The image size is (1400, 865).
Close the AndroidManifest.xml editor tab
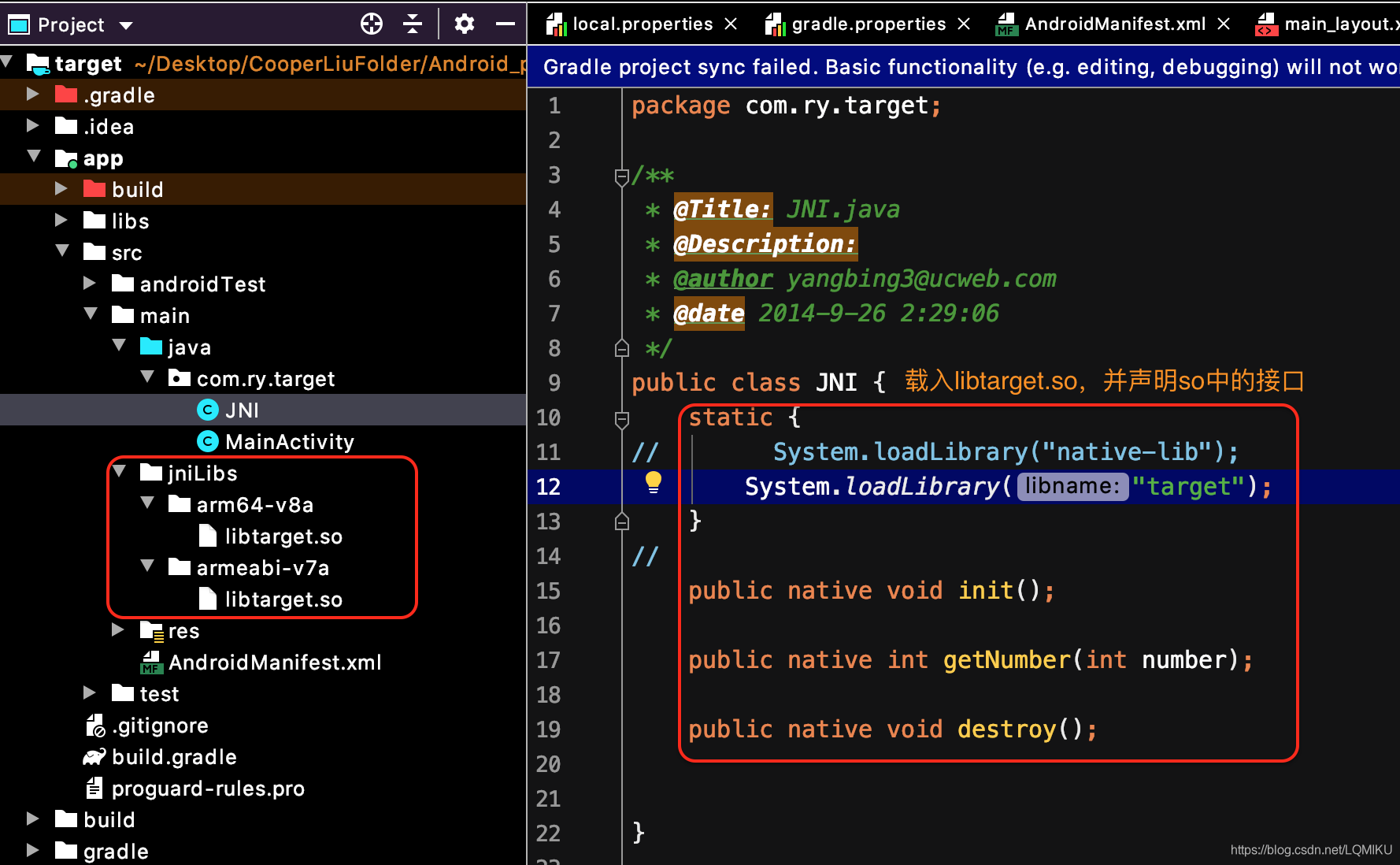pos(1224,24)
